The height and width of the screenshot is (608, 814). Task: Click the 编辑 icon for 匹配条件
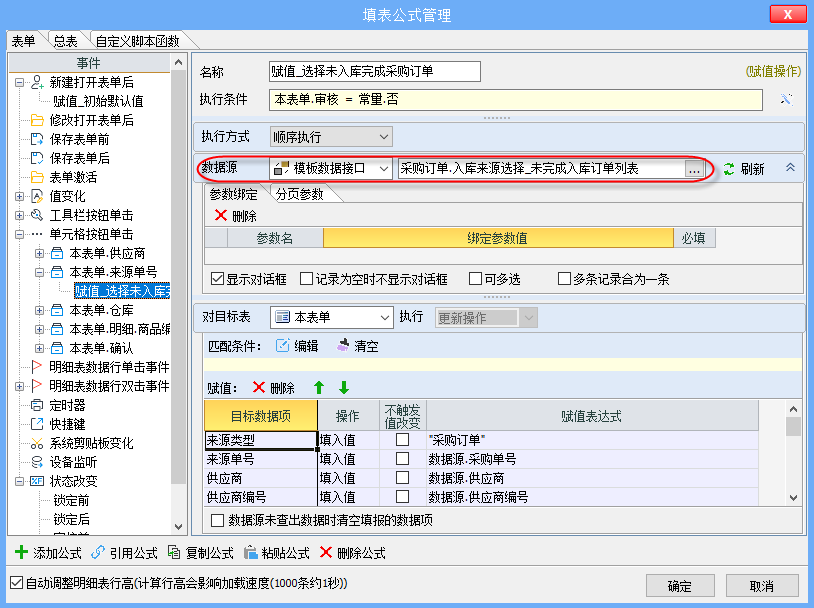[x=282, y=346]
